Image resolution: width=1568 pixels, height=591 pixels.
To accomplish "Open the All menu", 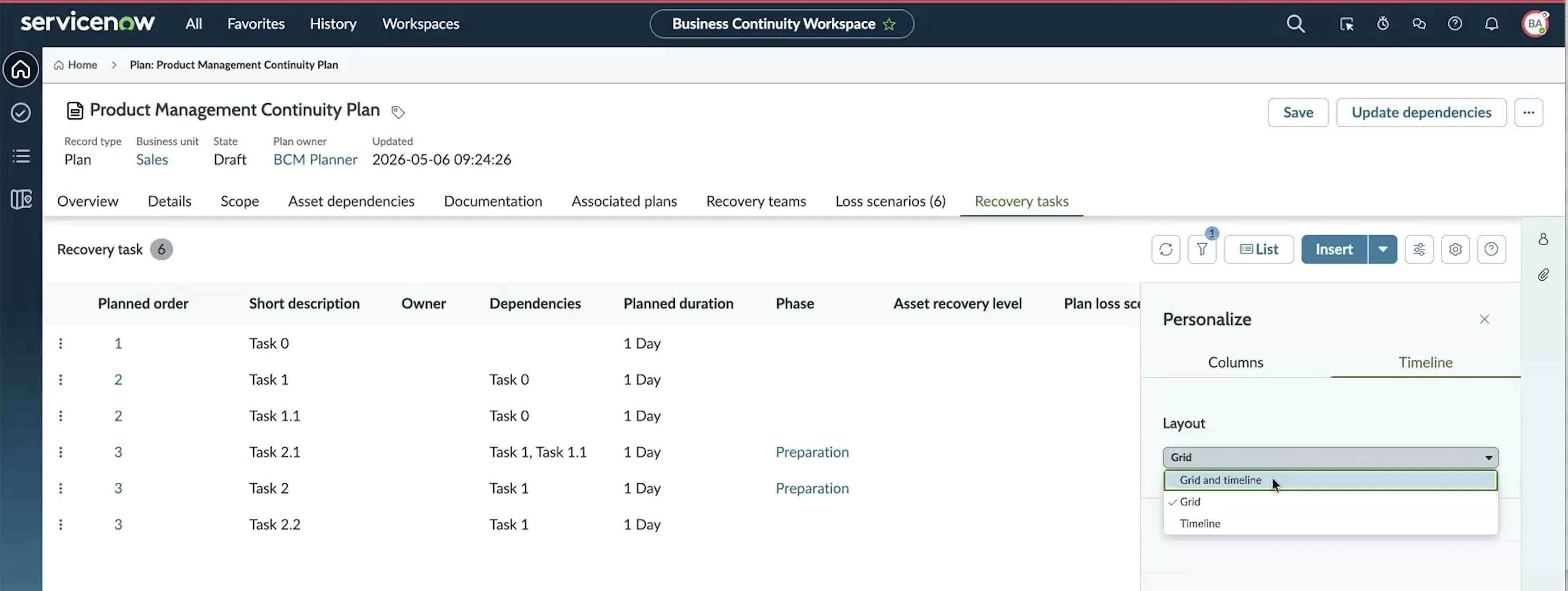I will click(x=193, y=24).
